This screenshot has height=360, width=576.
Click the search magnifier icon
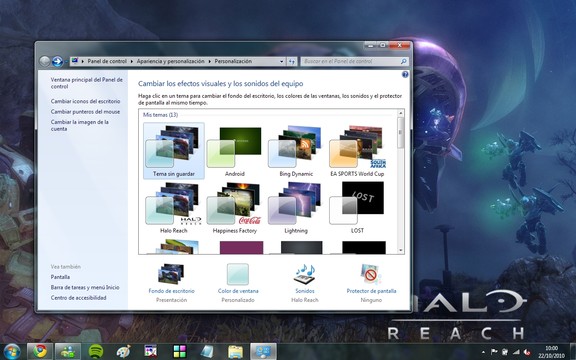[x=403, y=61]
